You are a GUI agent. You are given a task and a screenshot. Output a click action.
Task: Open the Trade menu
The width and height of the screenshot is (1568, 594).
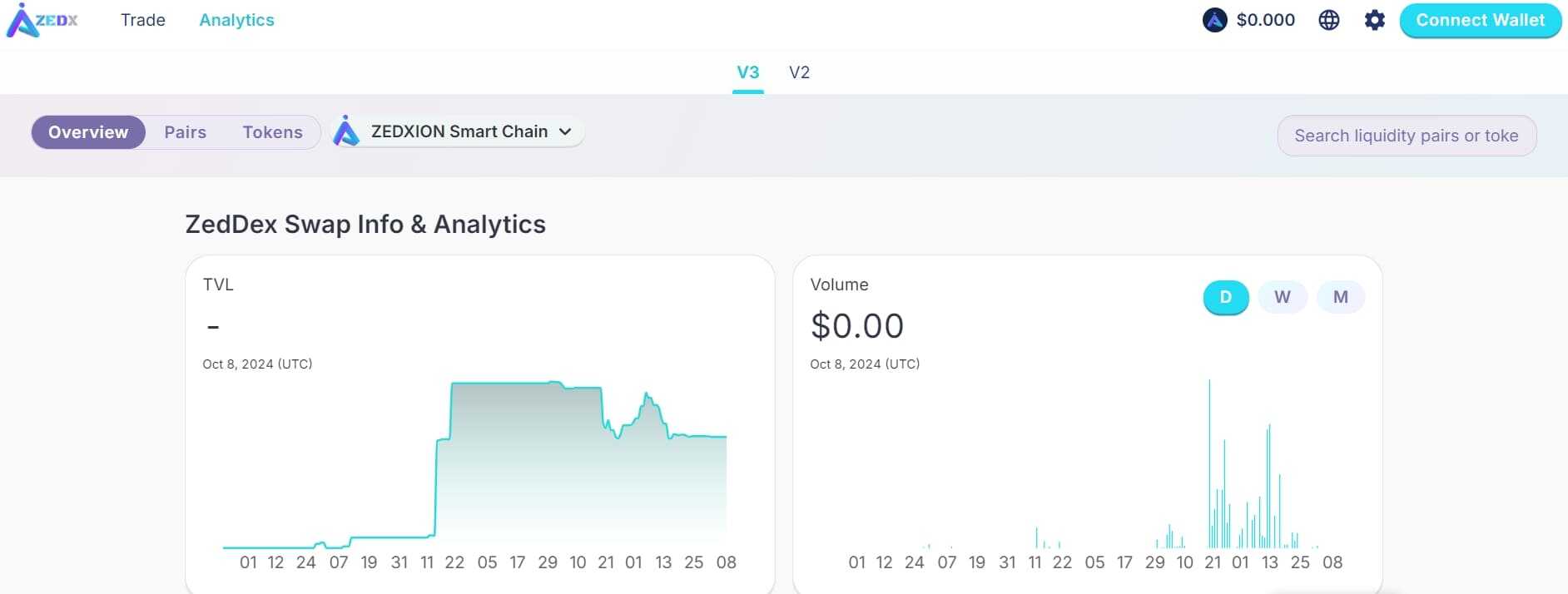pos(143,20)
